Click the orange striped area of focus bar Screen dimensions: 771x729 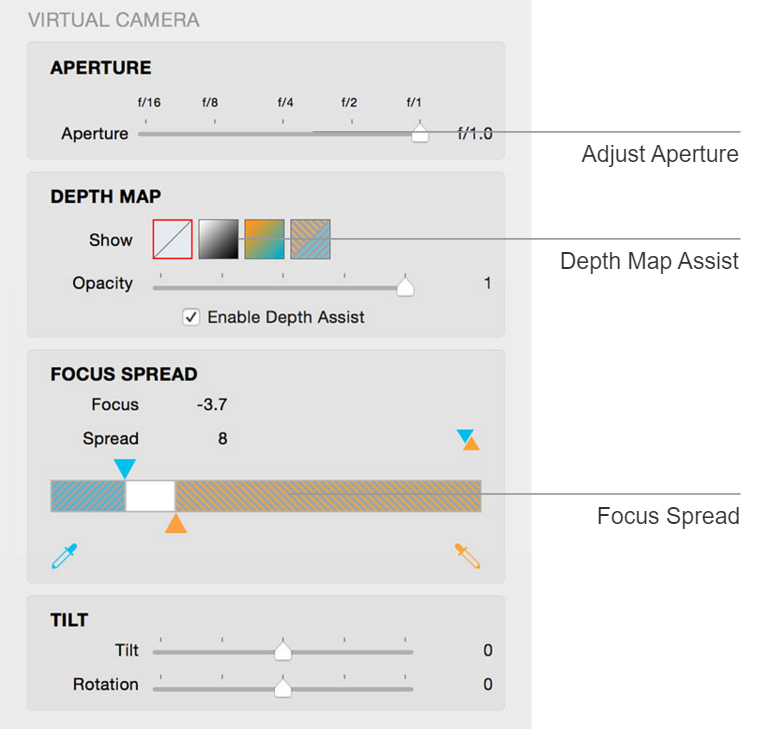click(328, 496)
